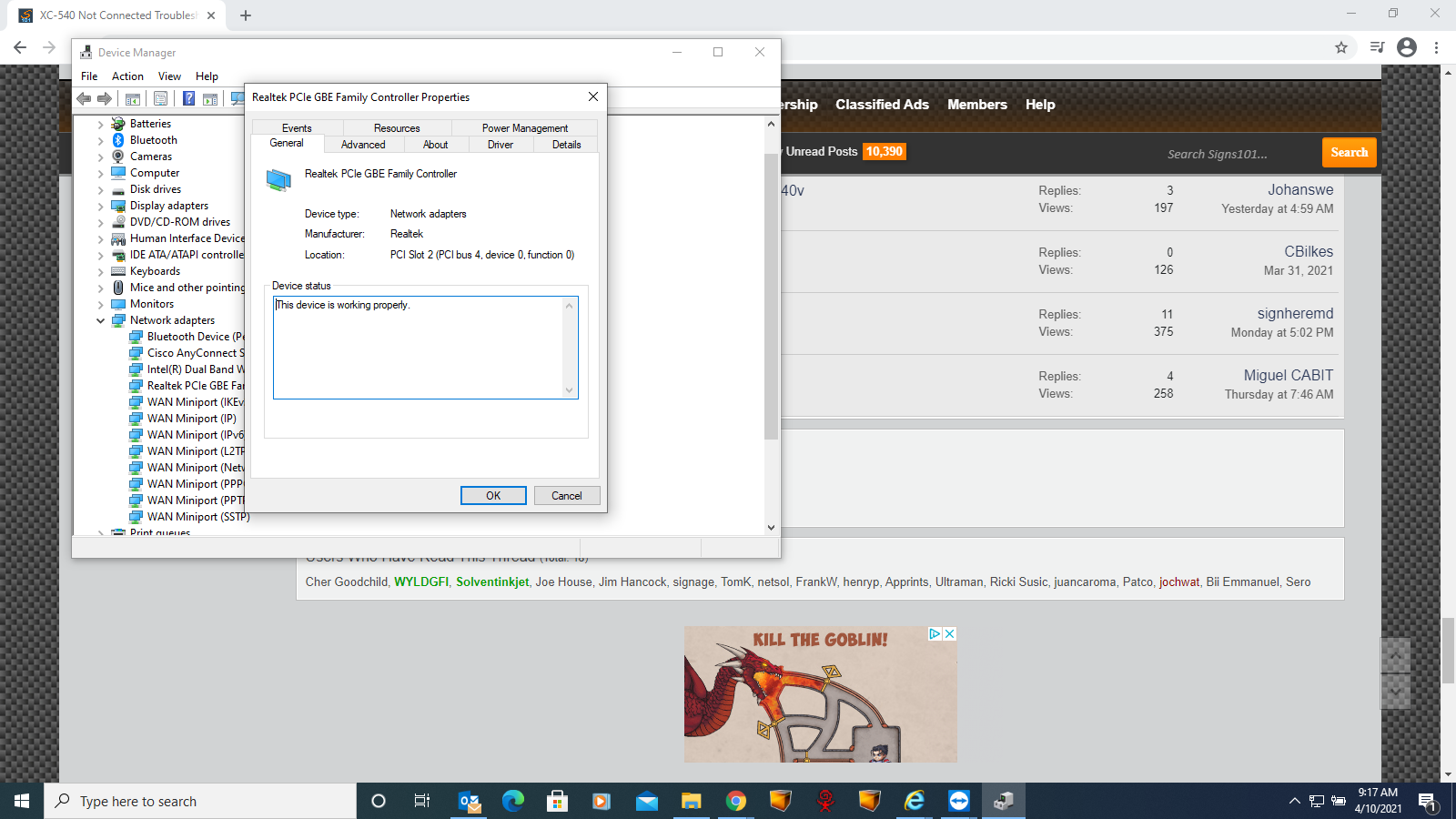Screen dimensions: 1456x819
Task: Select the Bluetooth category icon in tree
Action: (118, 140)
